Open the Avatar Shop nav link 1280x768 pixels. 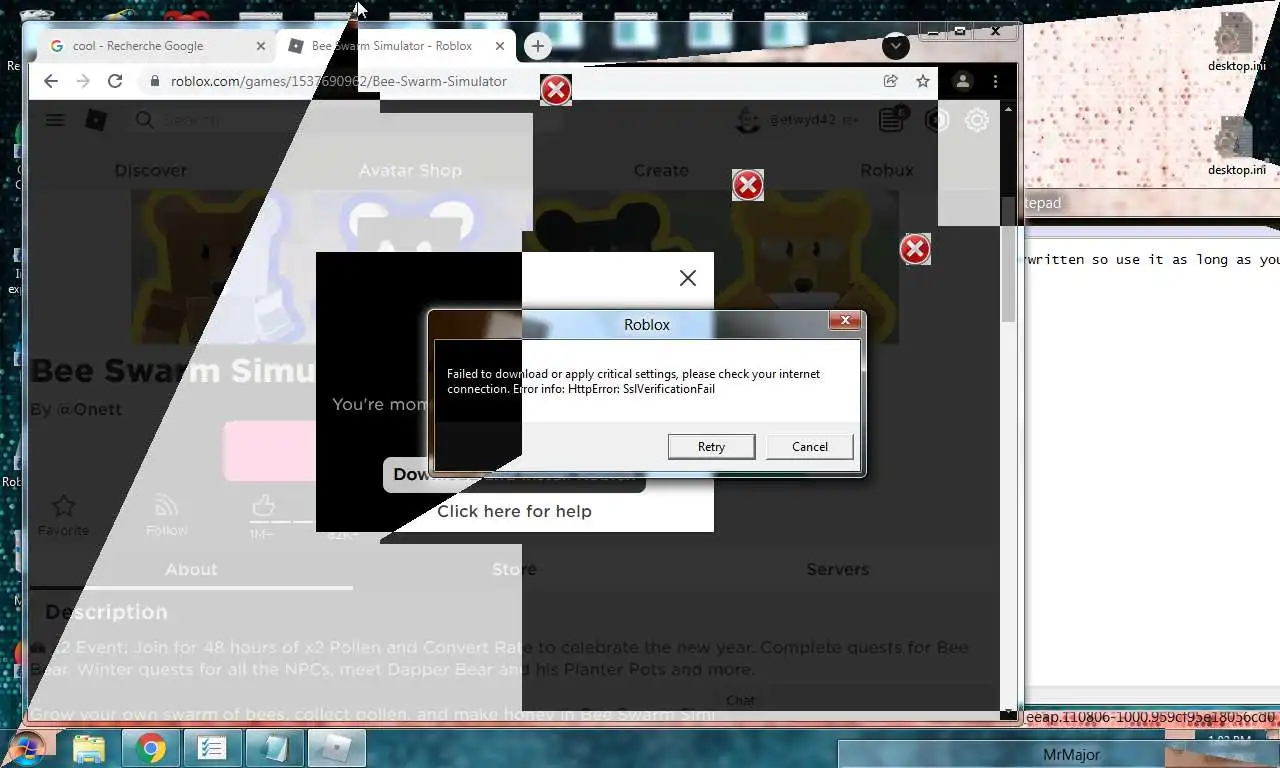pyautogui.click(x=410, y=170)
